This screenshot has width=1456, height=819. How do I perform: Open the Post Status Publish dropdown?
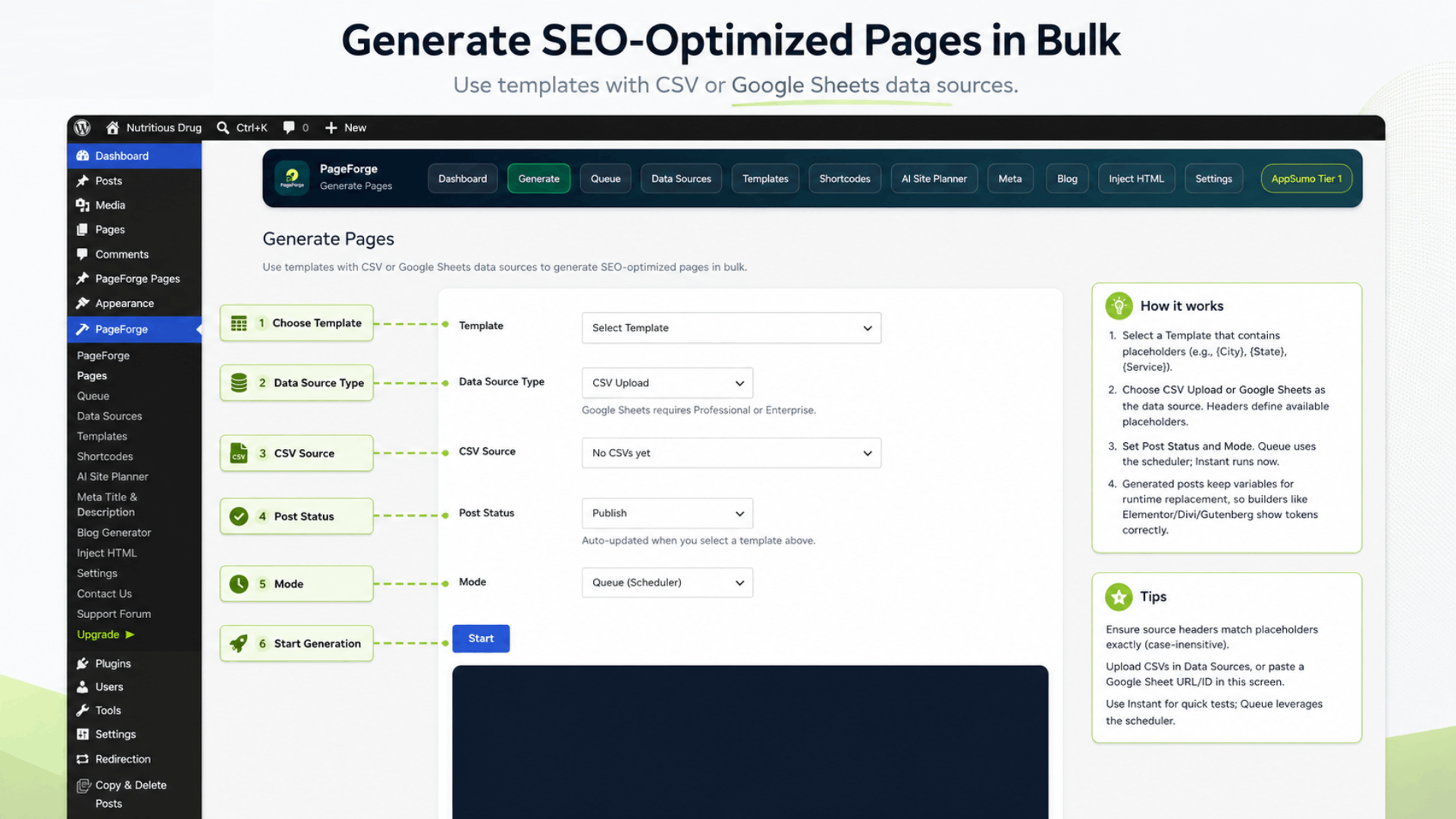pos(667,513)
